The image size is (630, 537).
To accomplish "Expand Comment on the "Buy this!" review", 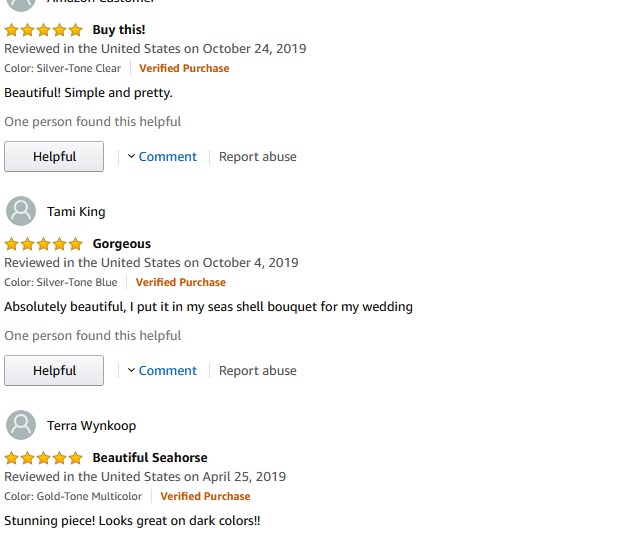I will pos(162,156).
